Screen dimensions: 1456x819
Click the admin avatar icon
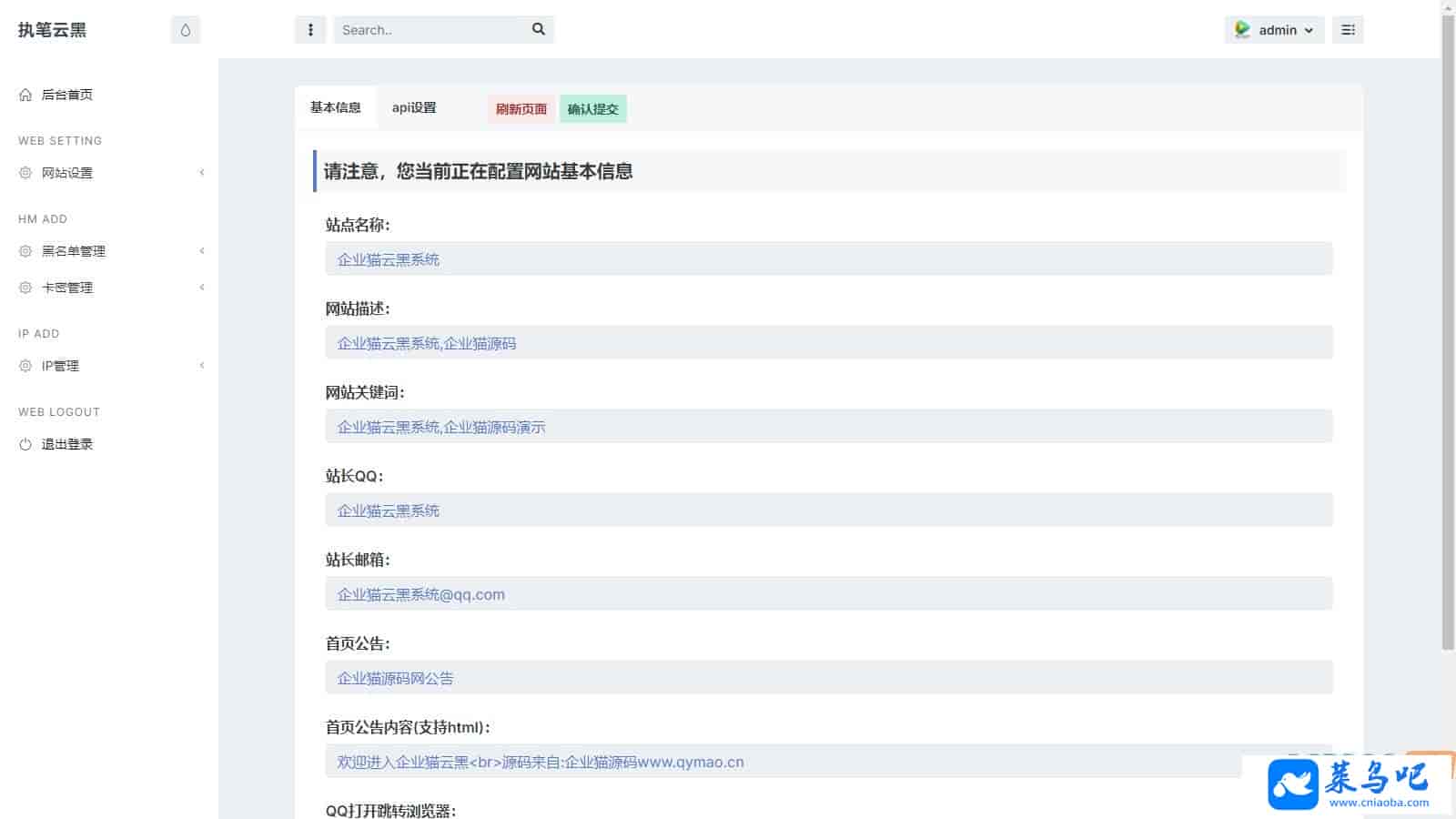point(1242,30)
